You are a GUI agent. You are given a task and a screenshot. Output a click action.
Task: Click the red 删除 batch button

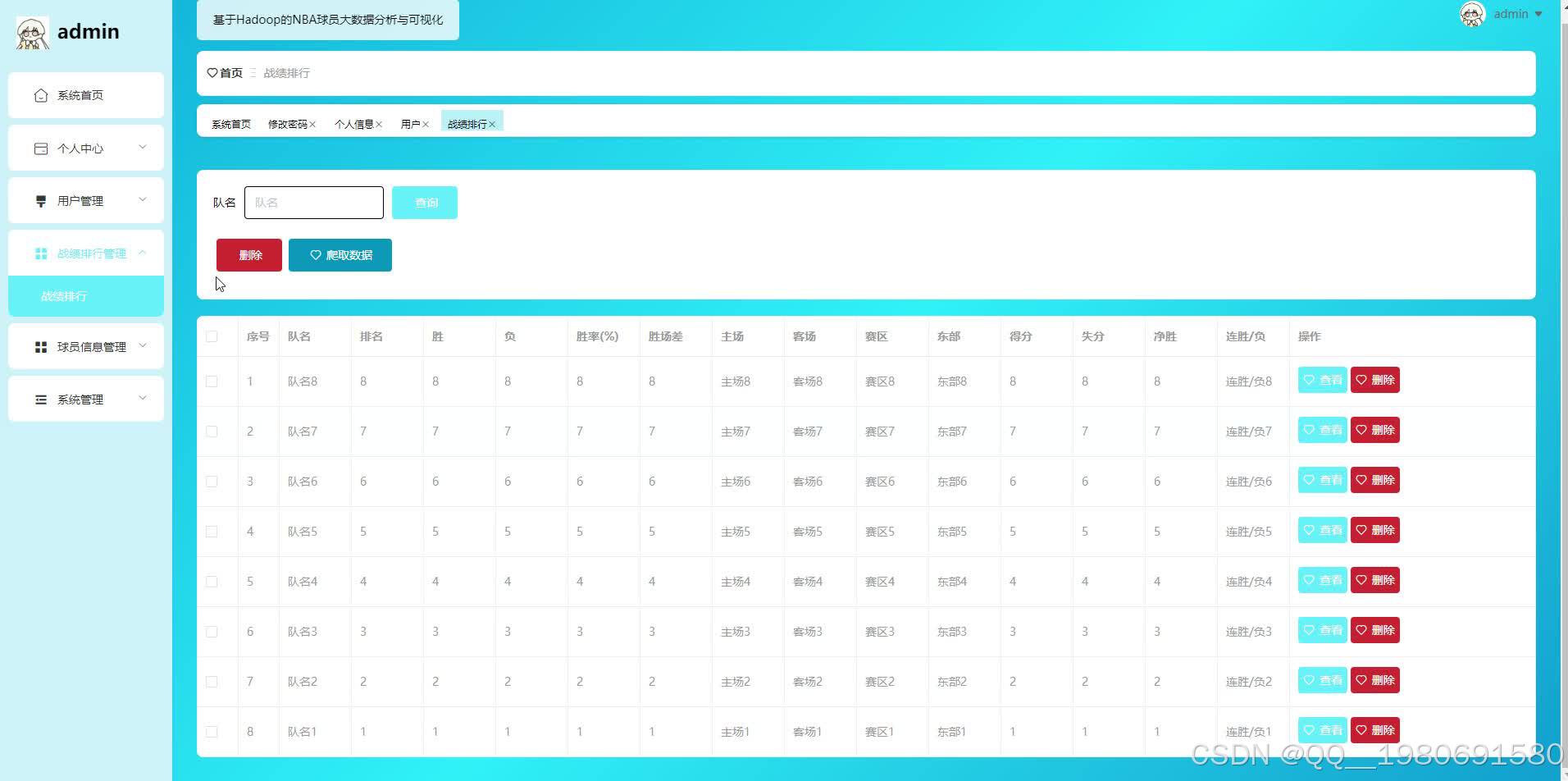249,255
